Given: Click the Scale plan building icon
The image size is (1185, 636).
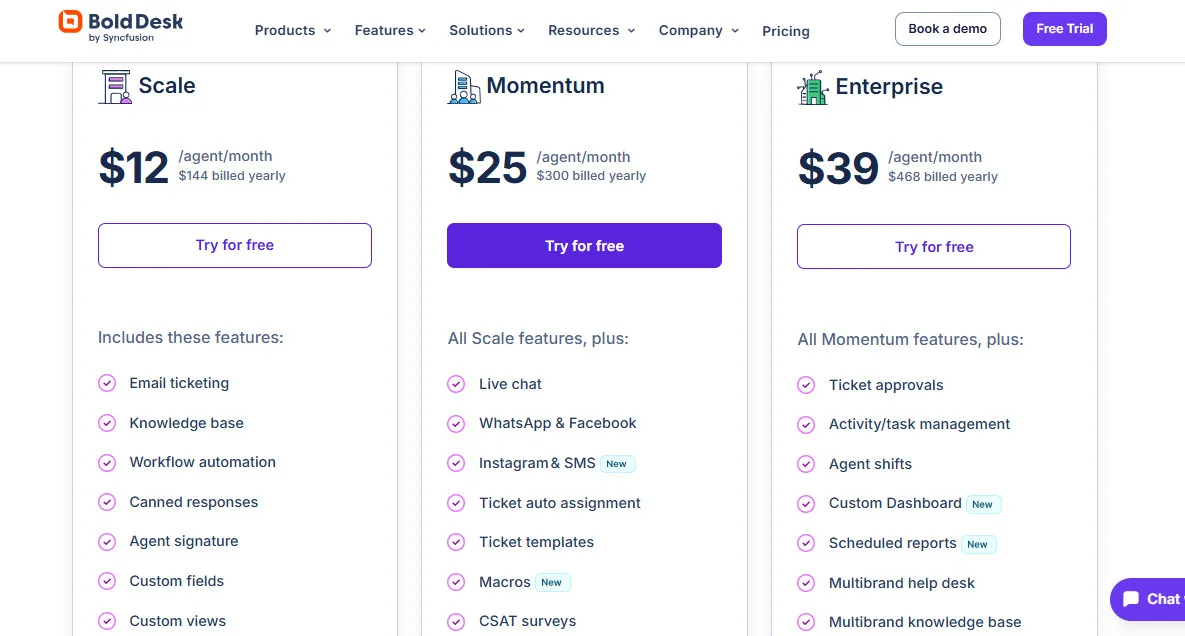Looking at the screenshot, I should (115, 86).
